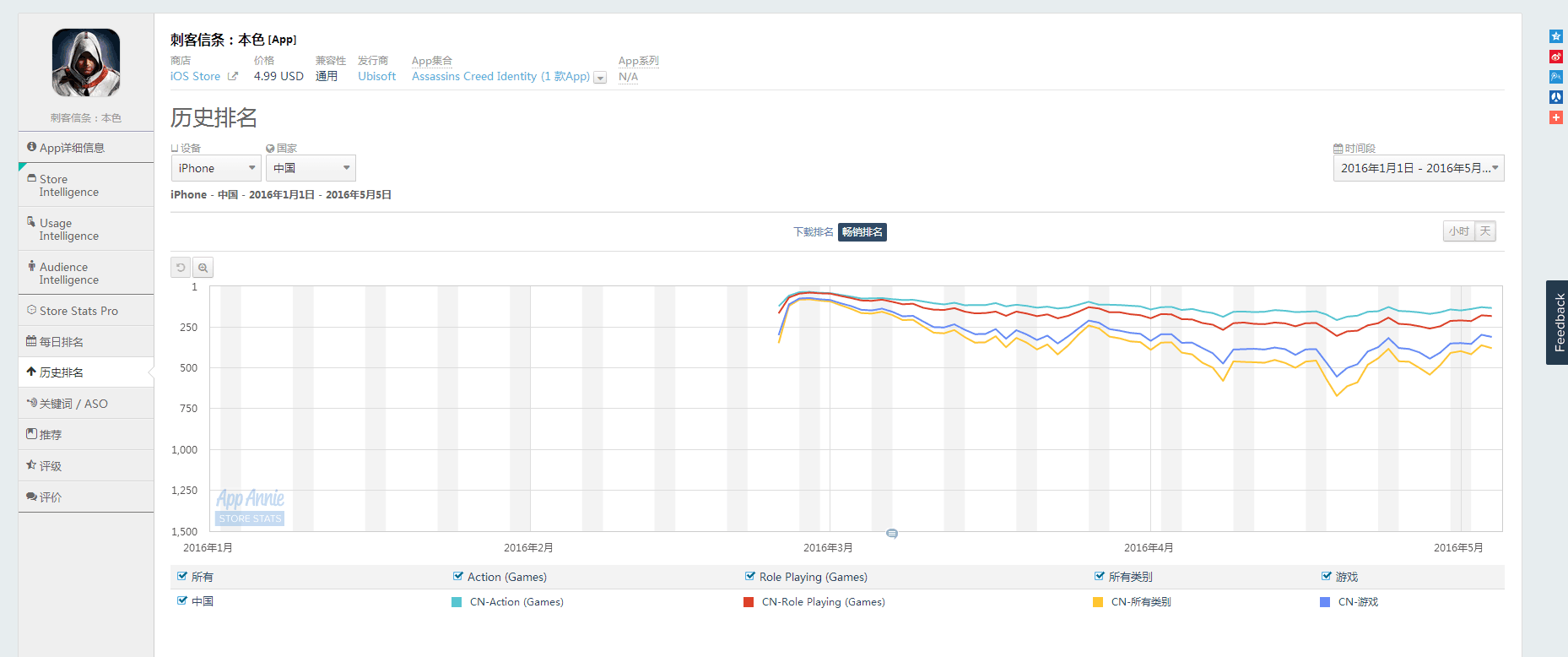Toggle the 所有类别 checkbox
Viewport: 1568px width, 657px height.
point(1100,576)
